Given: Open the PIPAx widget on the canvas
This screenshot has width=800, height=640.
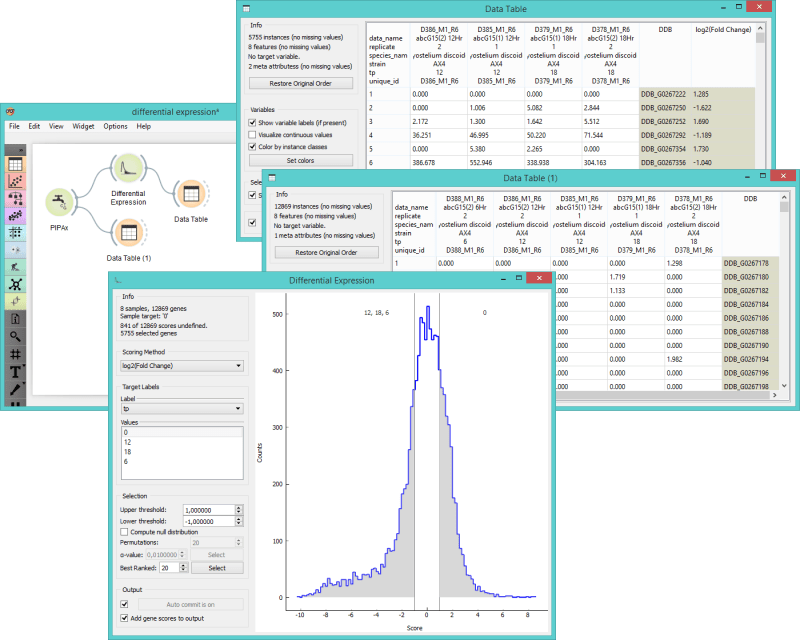Looking at the screenshot, I should 58,204.
